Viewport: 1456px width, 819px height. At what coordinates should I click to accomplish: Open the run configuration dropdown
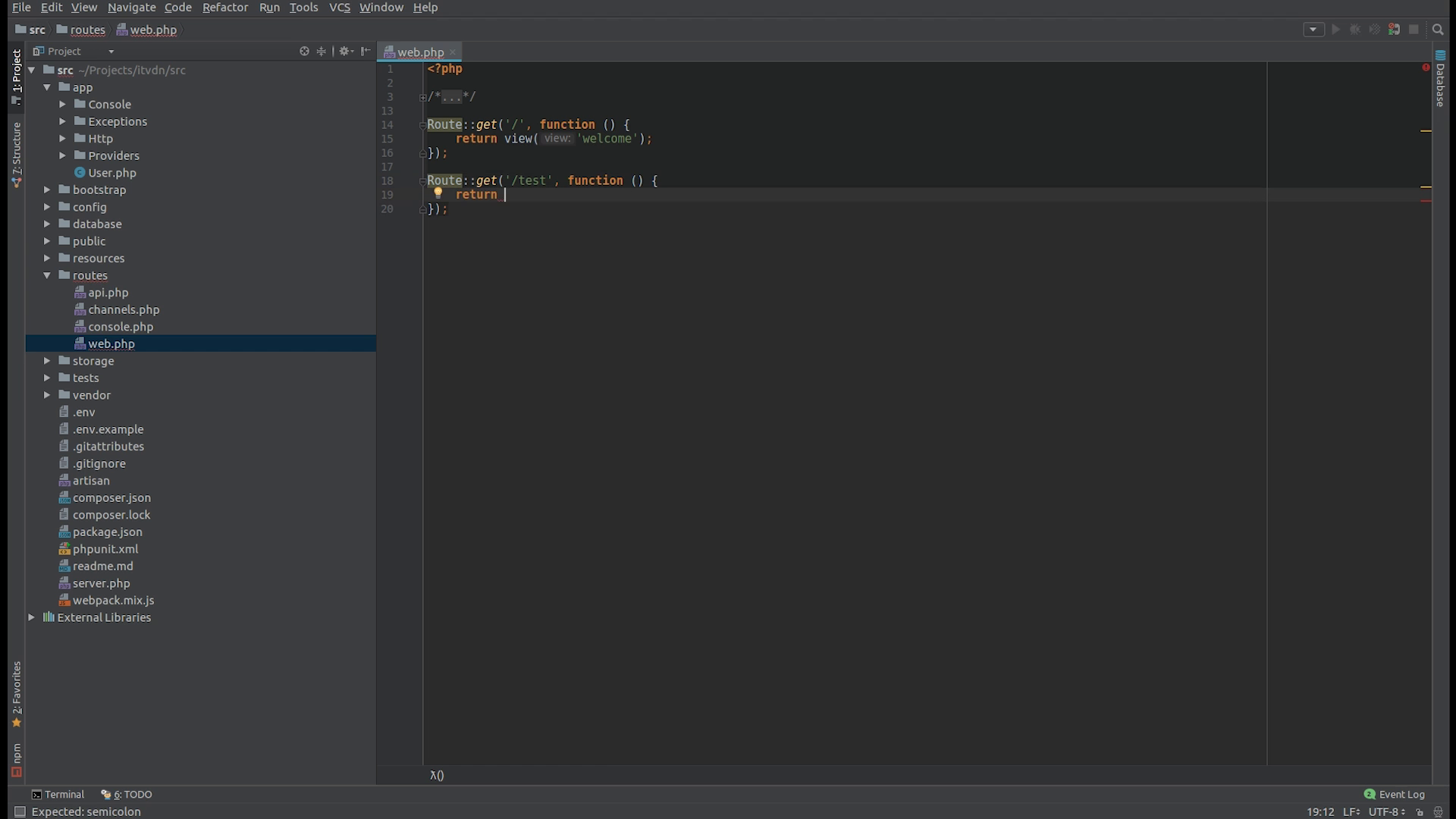(1313, 30)
